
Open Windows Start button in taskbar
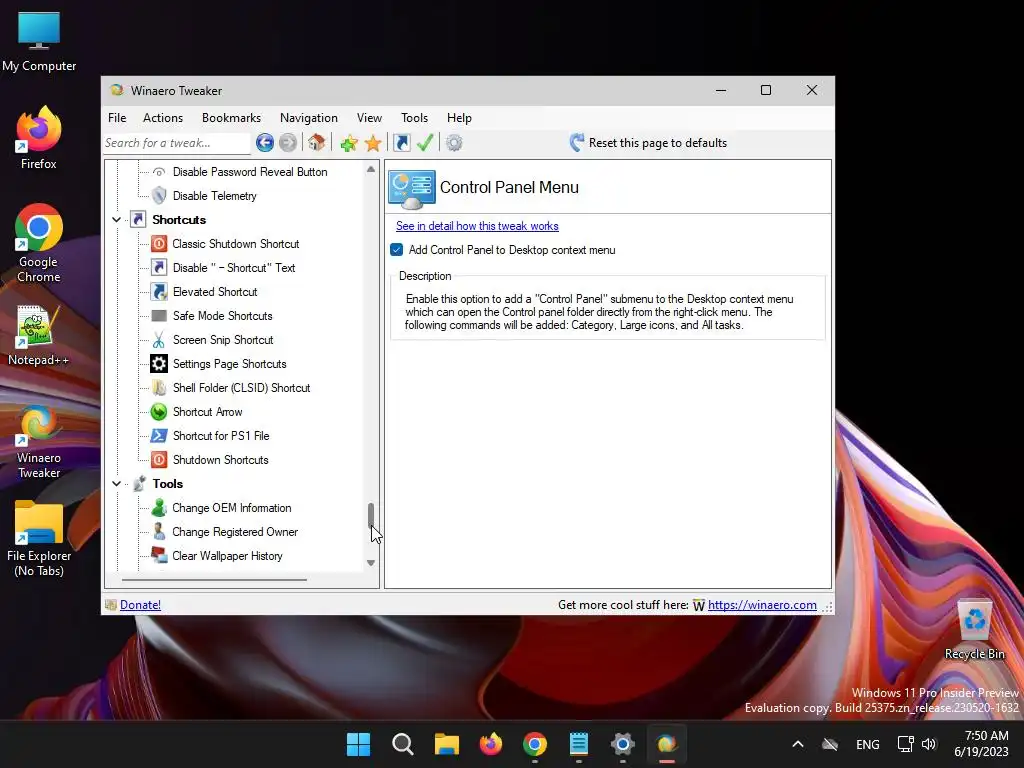coord(358,744)
